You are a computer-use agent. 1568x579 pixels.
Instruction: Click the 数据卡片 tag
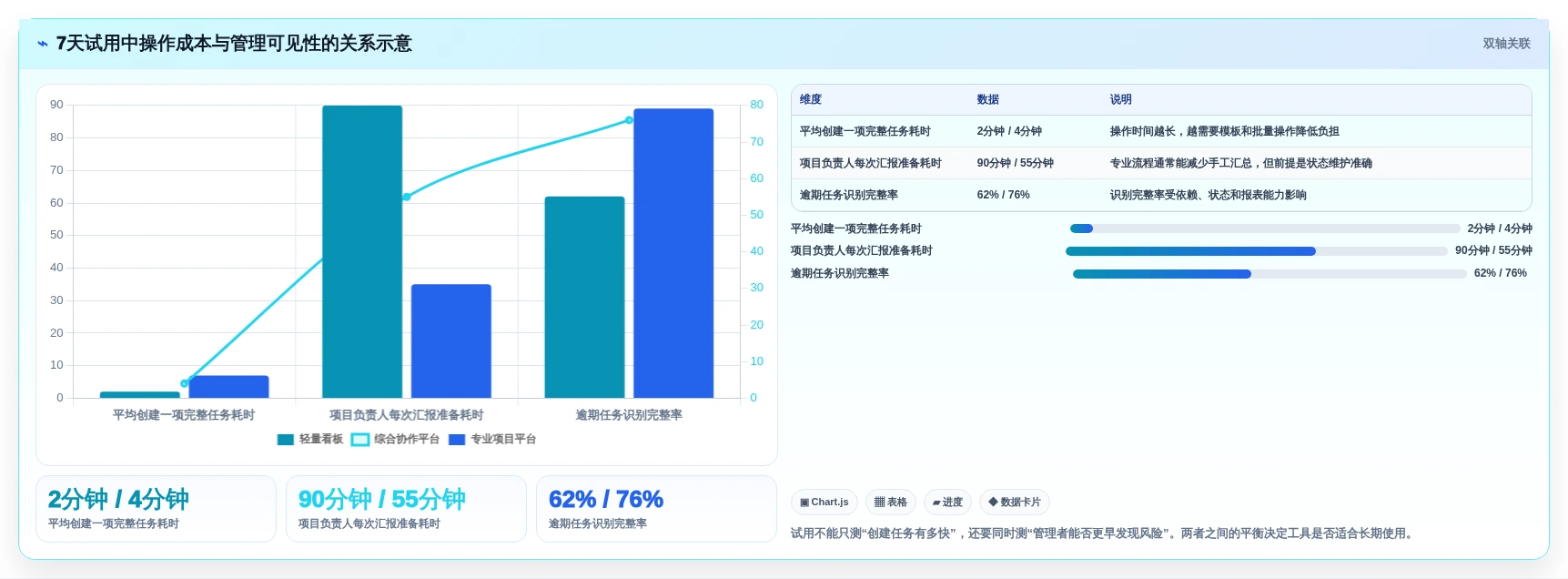[x=1015, y=503]
